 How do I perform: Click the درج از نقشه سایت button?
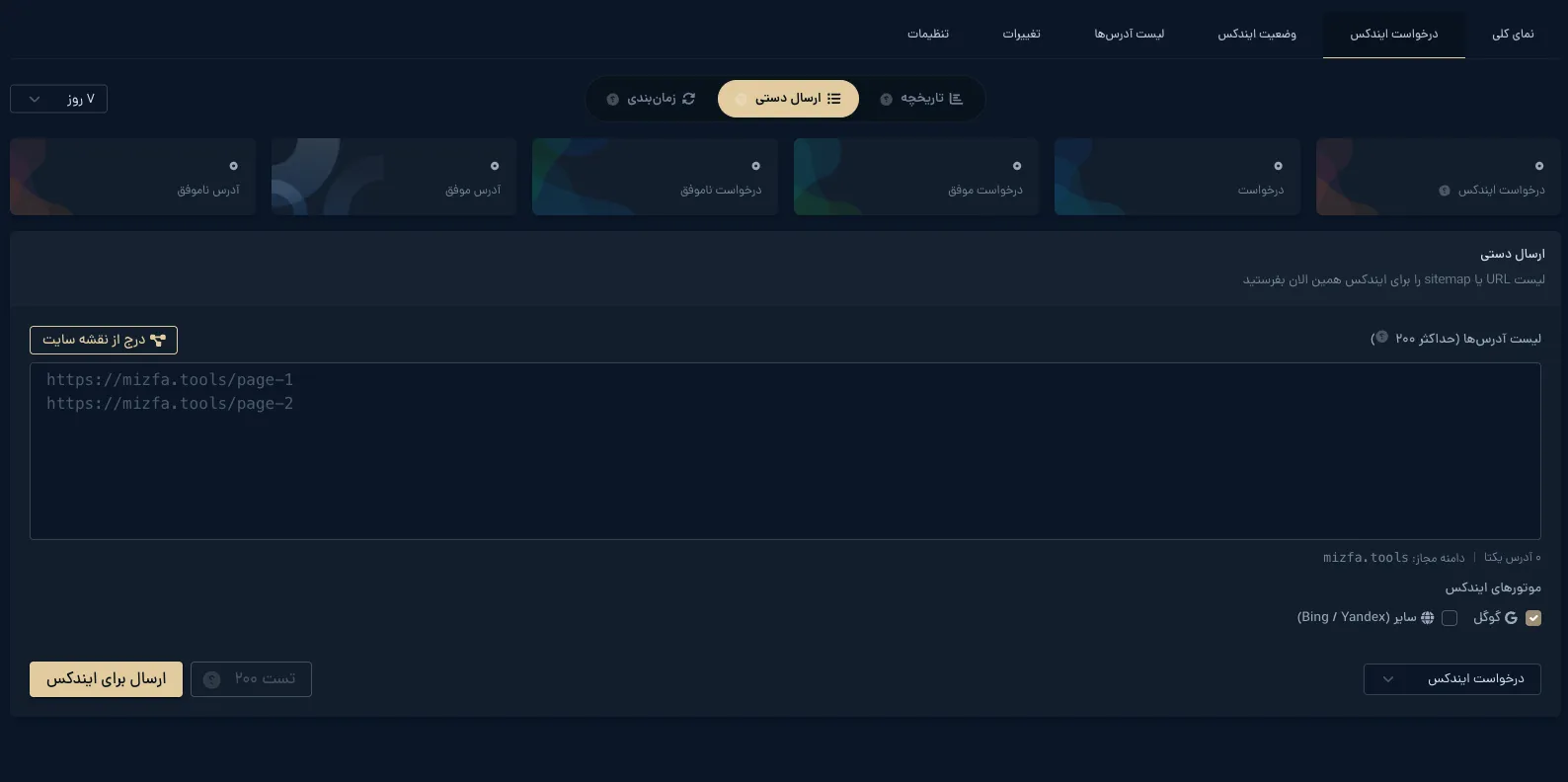coord(104,340)
